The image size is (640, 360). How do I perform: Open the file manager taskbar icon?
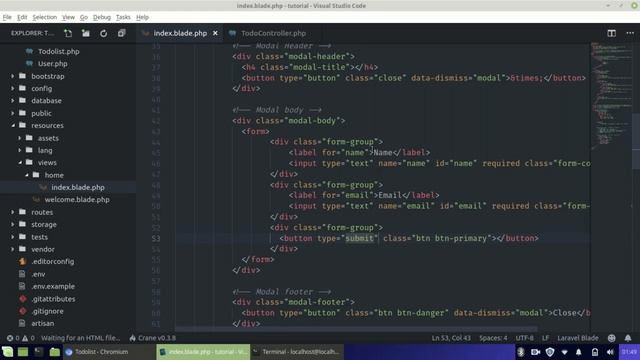(x=54, y=352)
